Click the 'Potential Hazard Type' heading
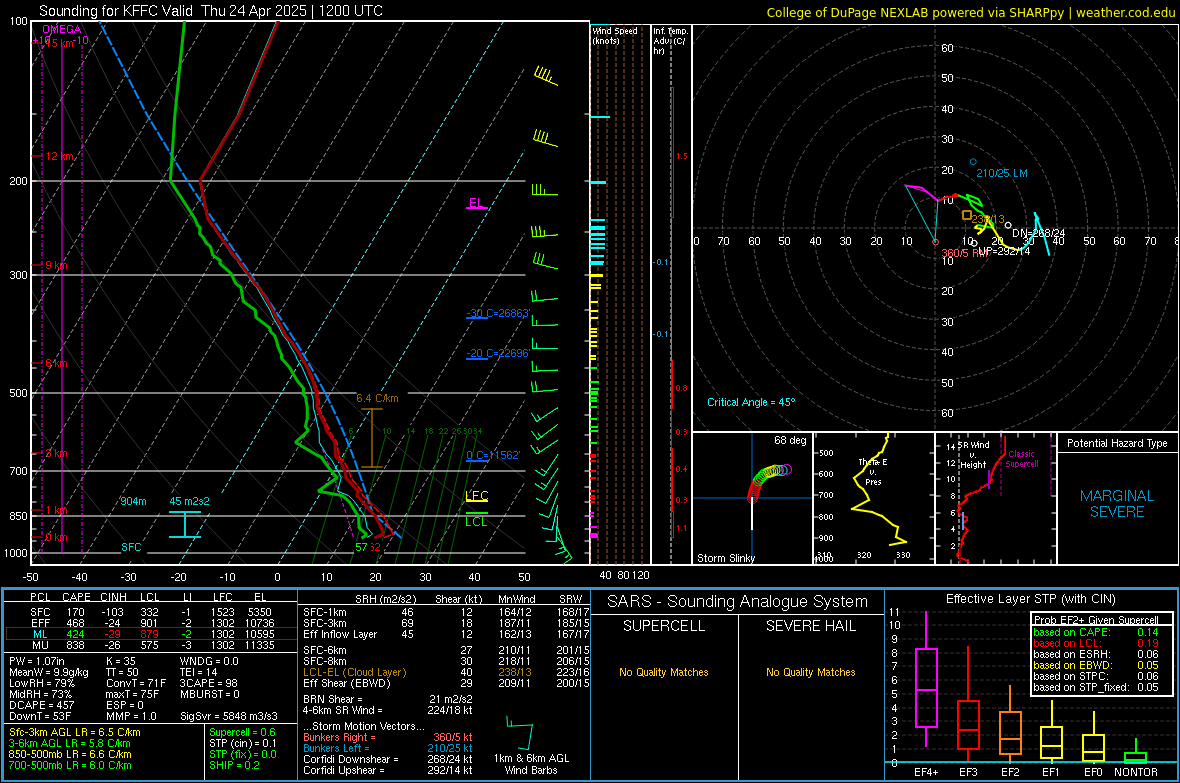Image resolution: width=1180 pixels, height=783 pixels. coord(1117,443)
